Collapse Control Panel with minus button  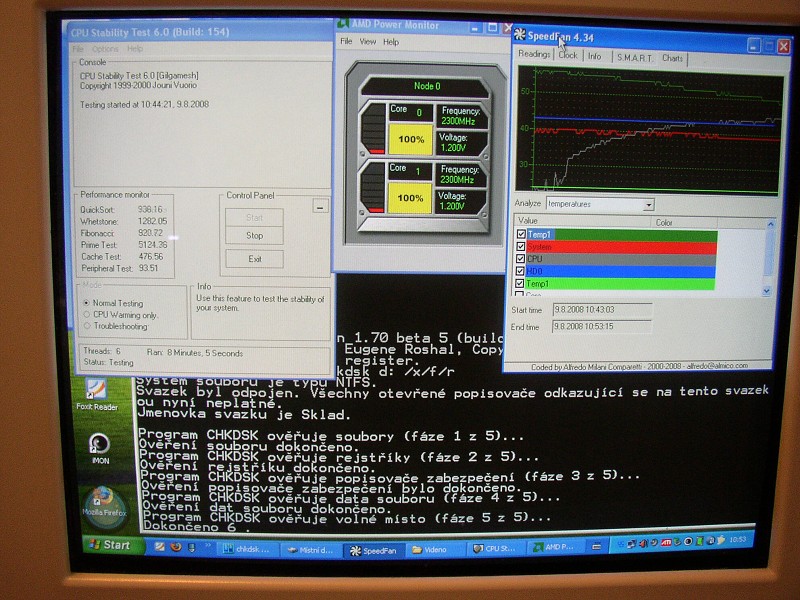click(320, 207)
